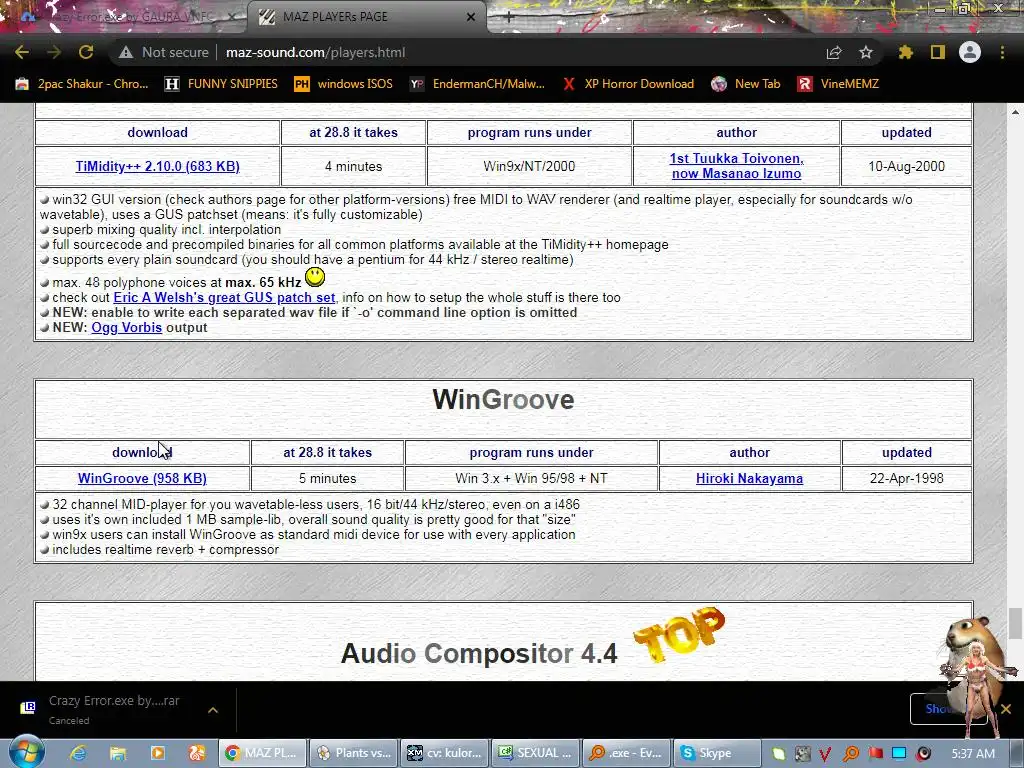Click the red flag tray icon
The height and width of the screenshot is (768, 1024).
click(875, 754)
